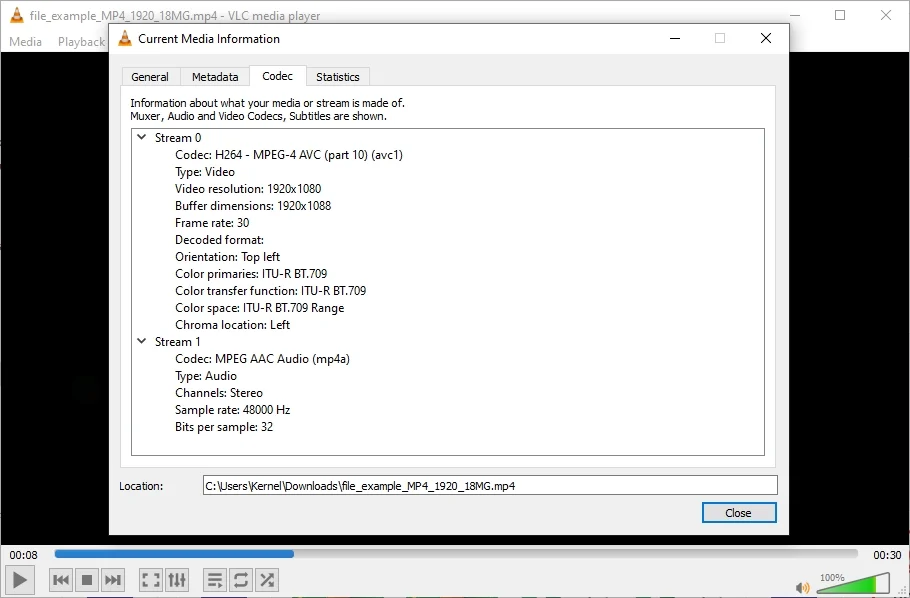910x598 pixels.
Task: Select 'Sample rate: 48000 Hz' row
Action: point(232,410)
